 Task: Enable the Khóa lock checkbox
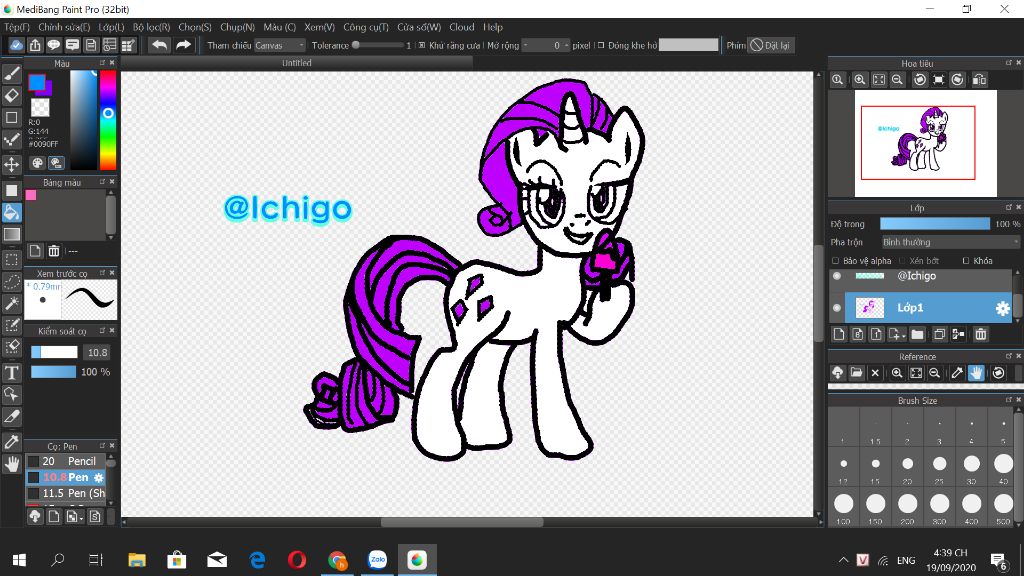point(966,261)
